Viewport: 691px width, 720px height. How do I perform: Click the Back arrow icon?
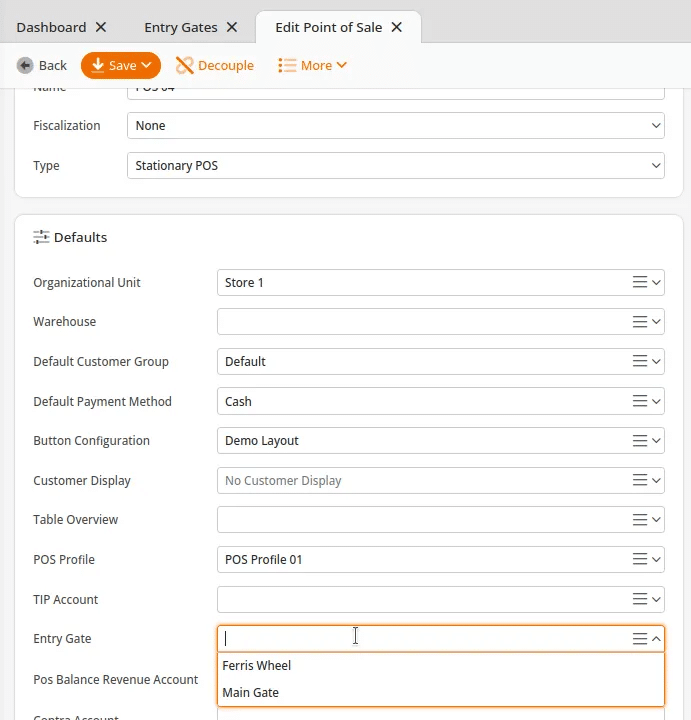(x=25, y=65)
